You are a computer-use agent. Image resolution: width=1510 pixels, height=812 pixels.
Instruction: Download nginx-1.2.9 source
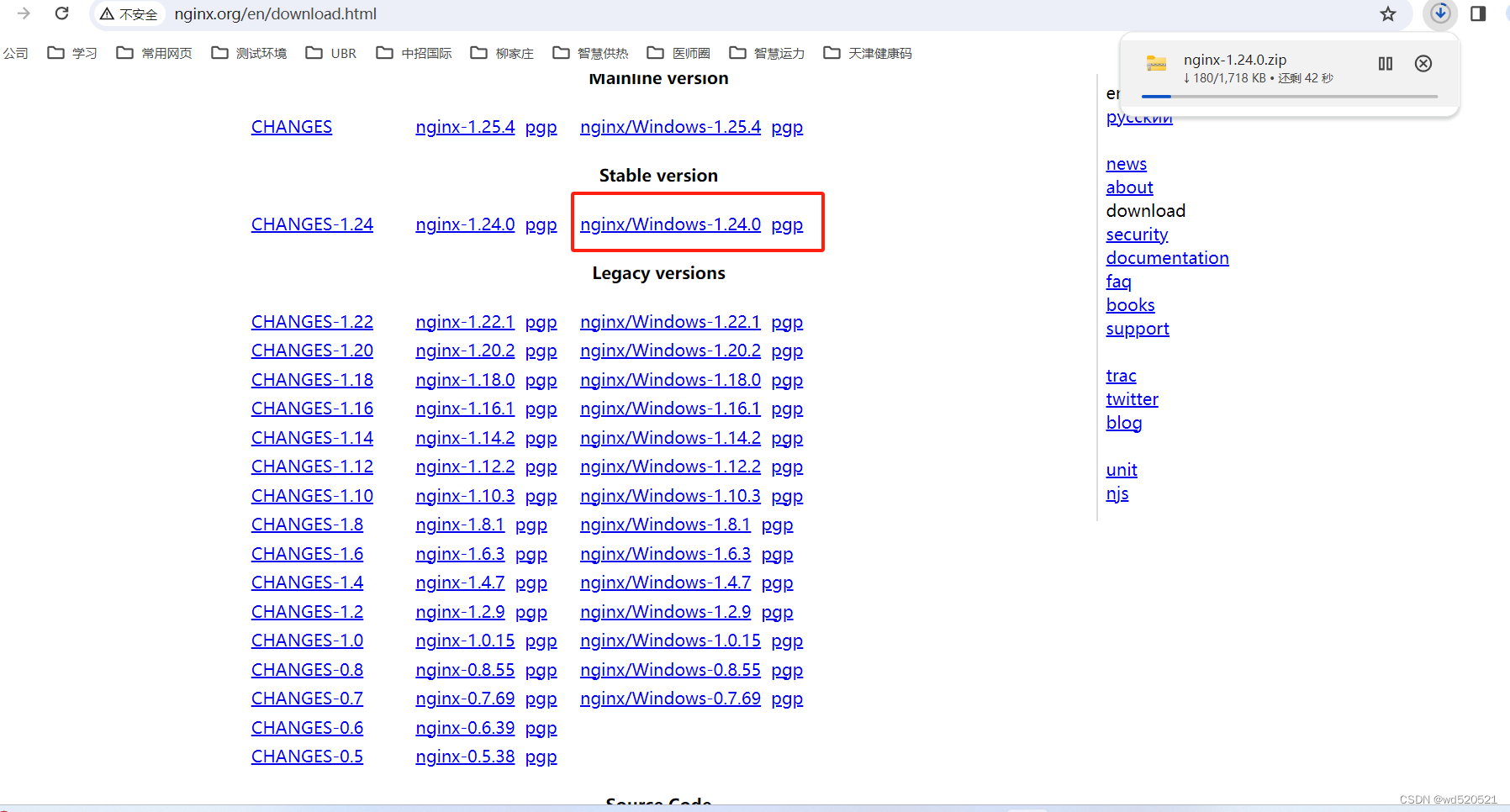(460, 612)
